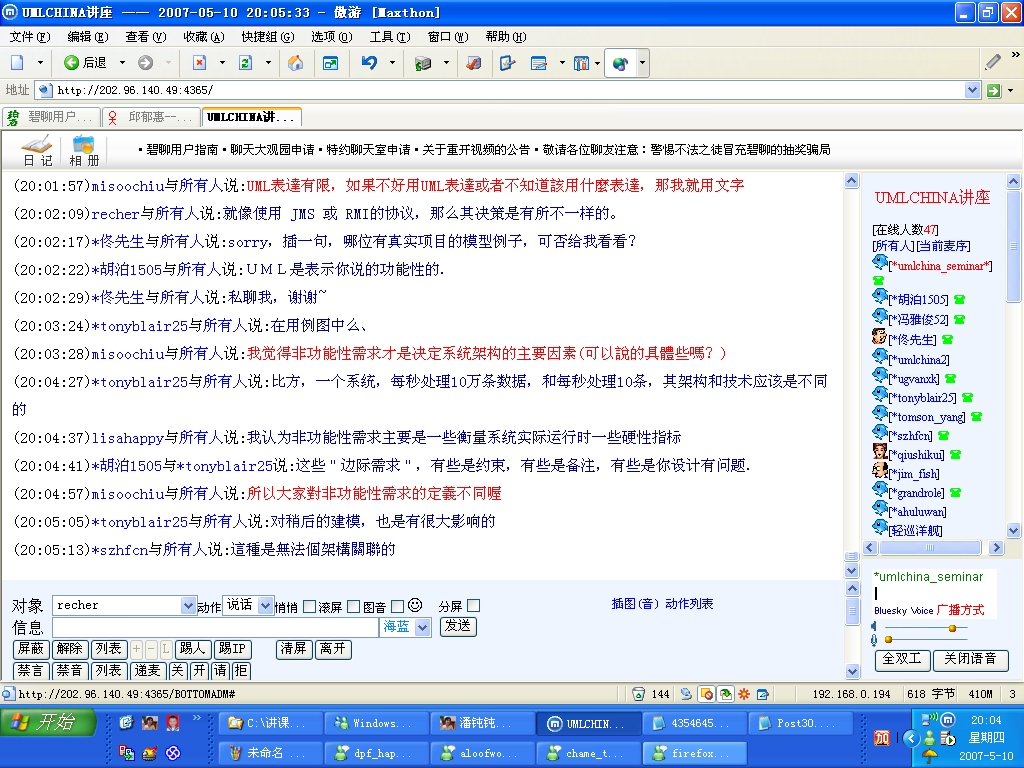Click the microphone icon in voice panel
Viewport: 1024px width, 768px height.
pyautogui.click(x=874, y=639)
